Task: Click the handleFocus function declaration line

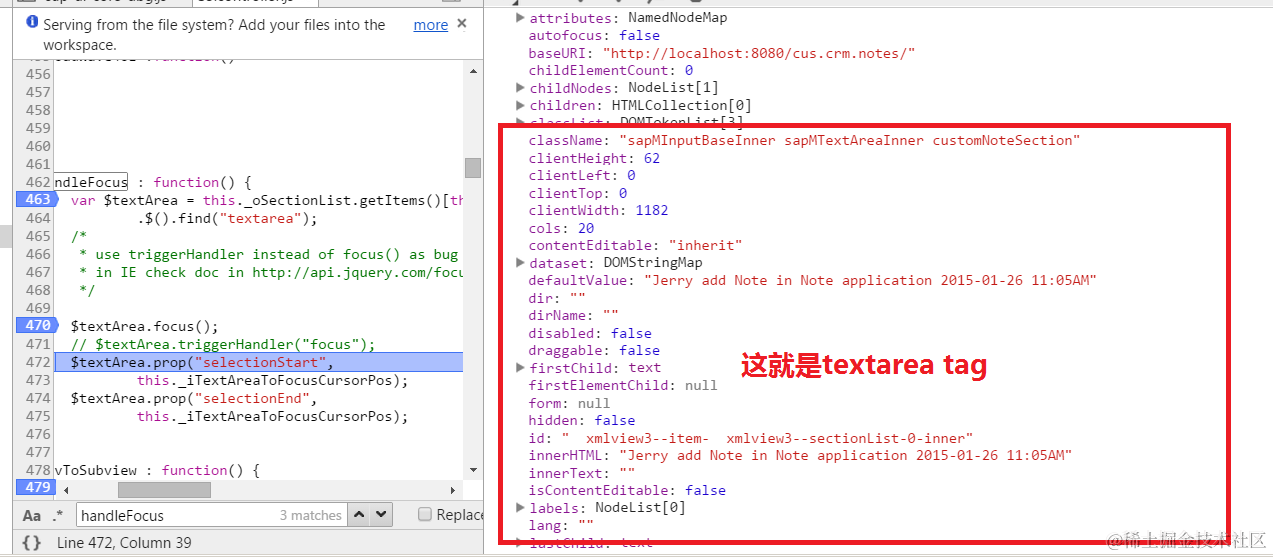Action: click(152, 182)
